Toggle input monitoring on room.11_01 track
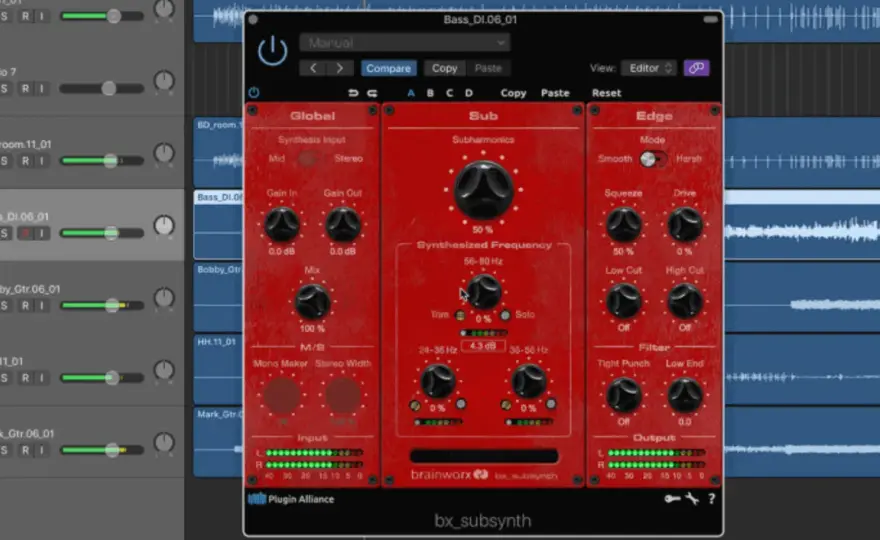The image size is (880, 540). pos(42,161)
